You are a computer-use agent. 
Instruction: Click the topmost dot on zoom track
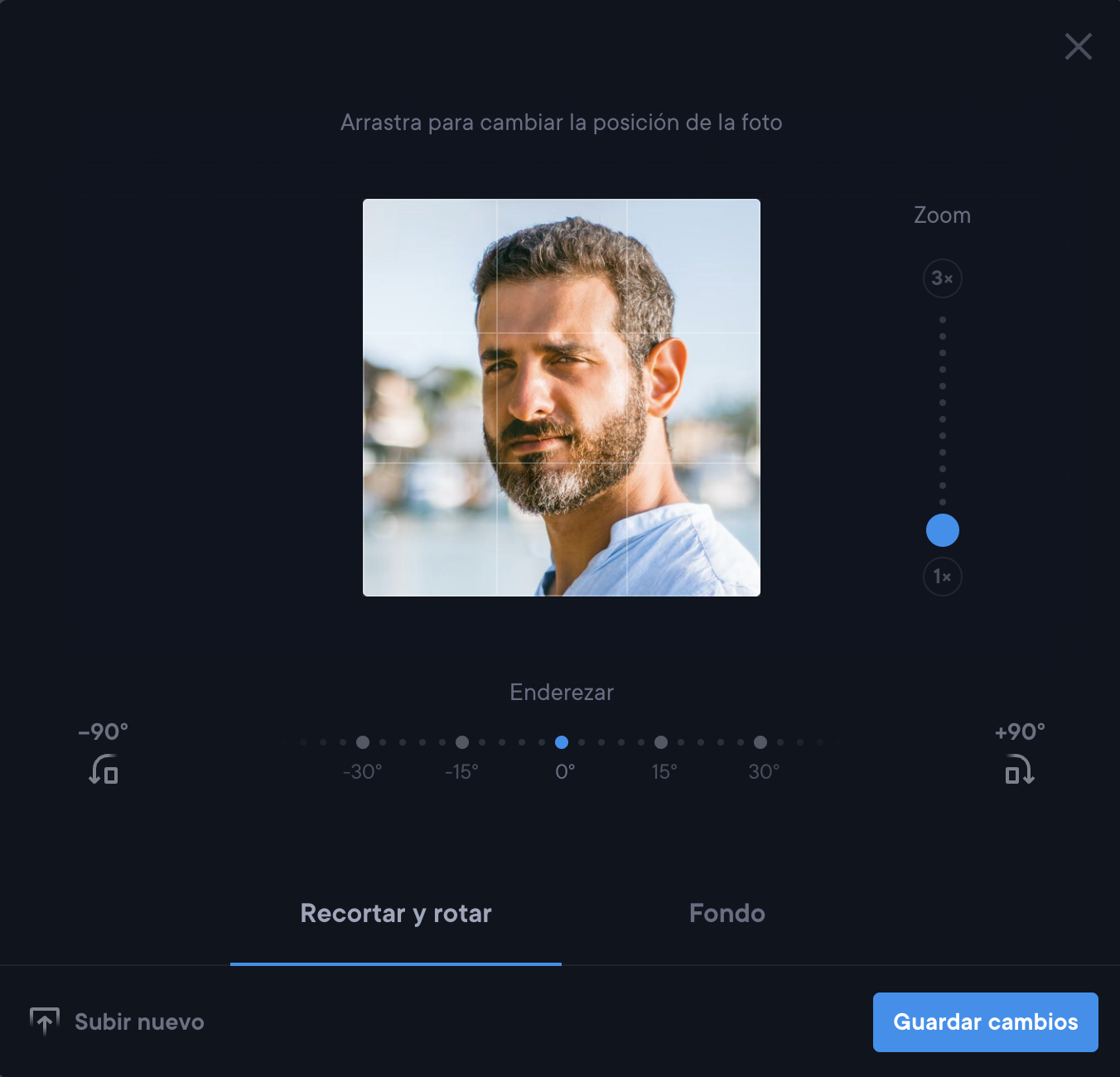(943, 320)
